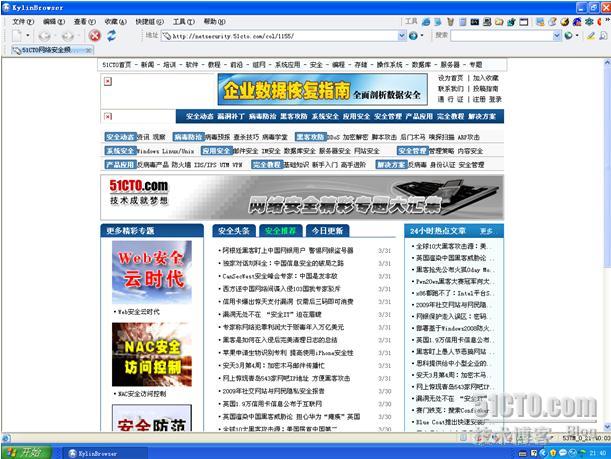611x459 pixels.
Task: Open the 工具 menu in menu bar
Action: tap(184, 21)
